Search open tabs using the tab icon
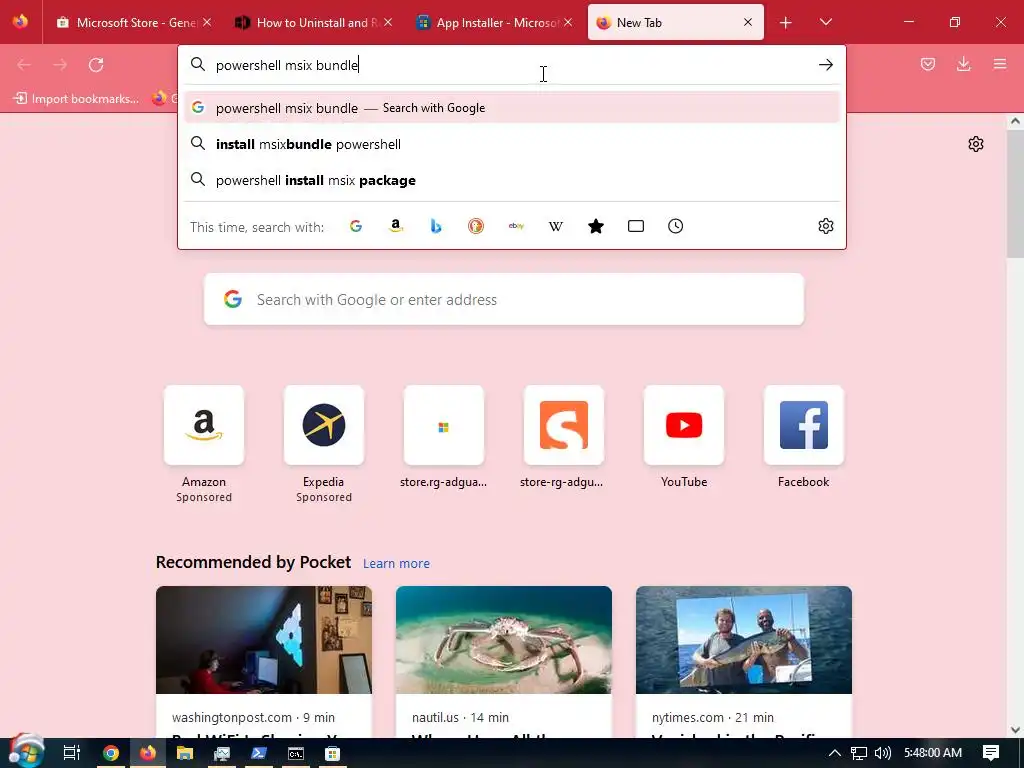The width and height of the screenshot is (1024, 768). tap(635, 226)
